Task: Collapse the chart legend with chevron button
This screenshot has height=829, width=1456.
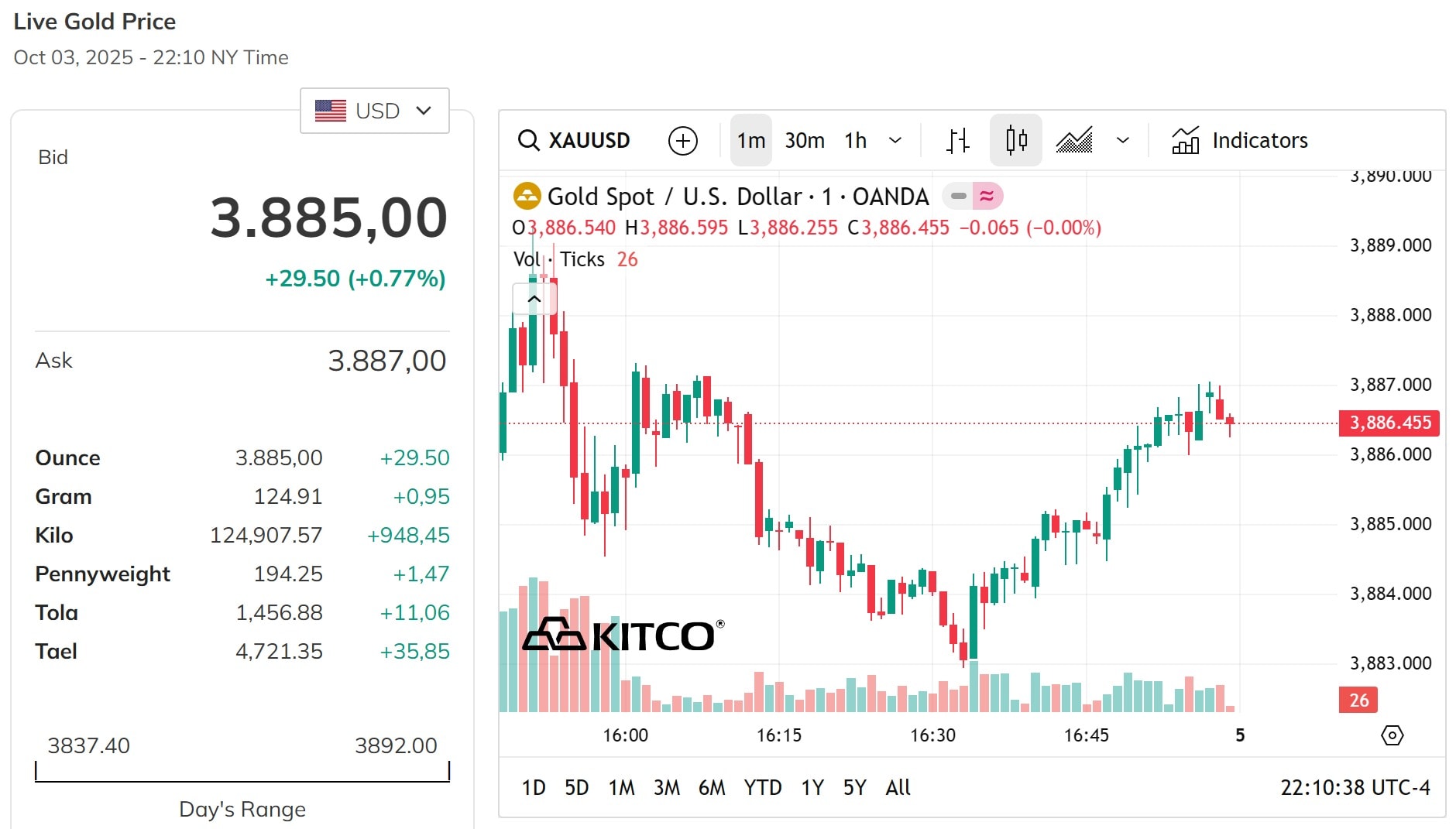Action: [x=534, y=299]
